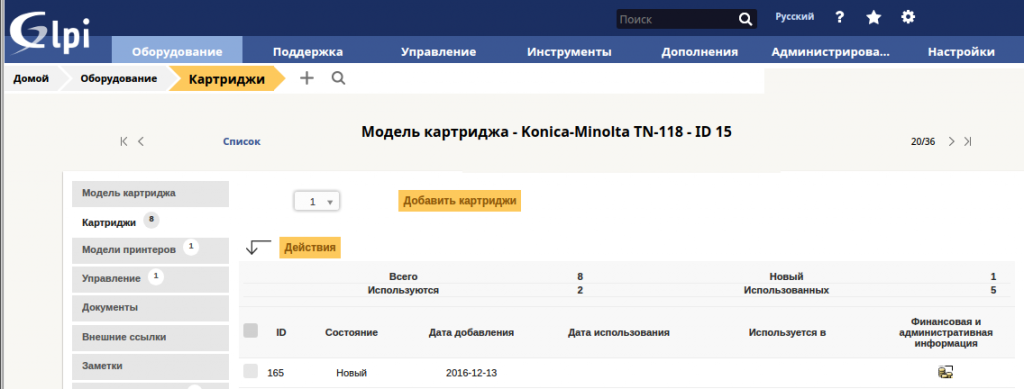Click Дата использования column header
Image resolution: width=1024 pixels, height=389 pixels.
(619, 332)
